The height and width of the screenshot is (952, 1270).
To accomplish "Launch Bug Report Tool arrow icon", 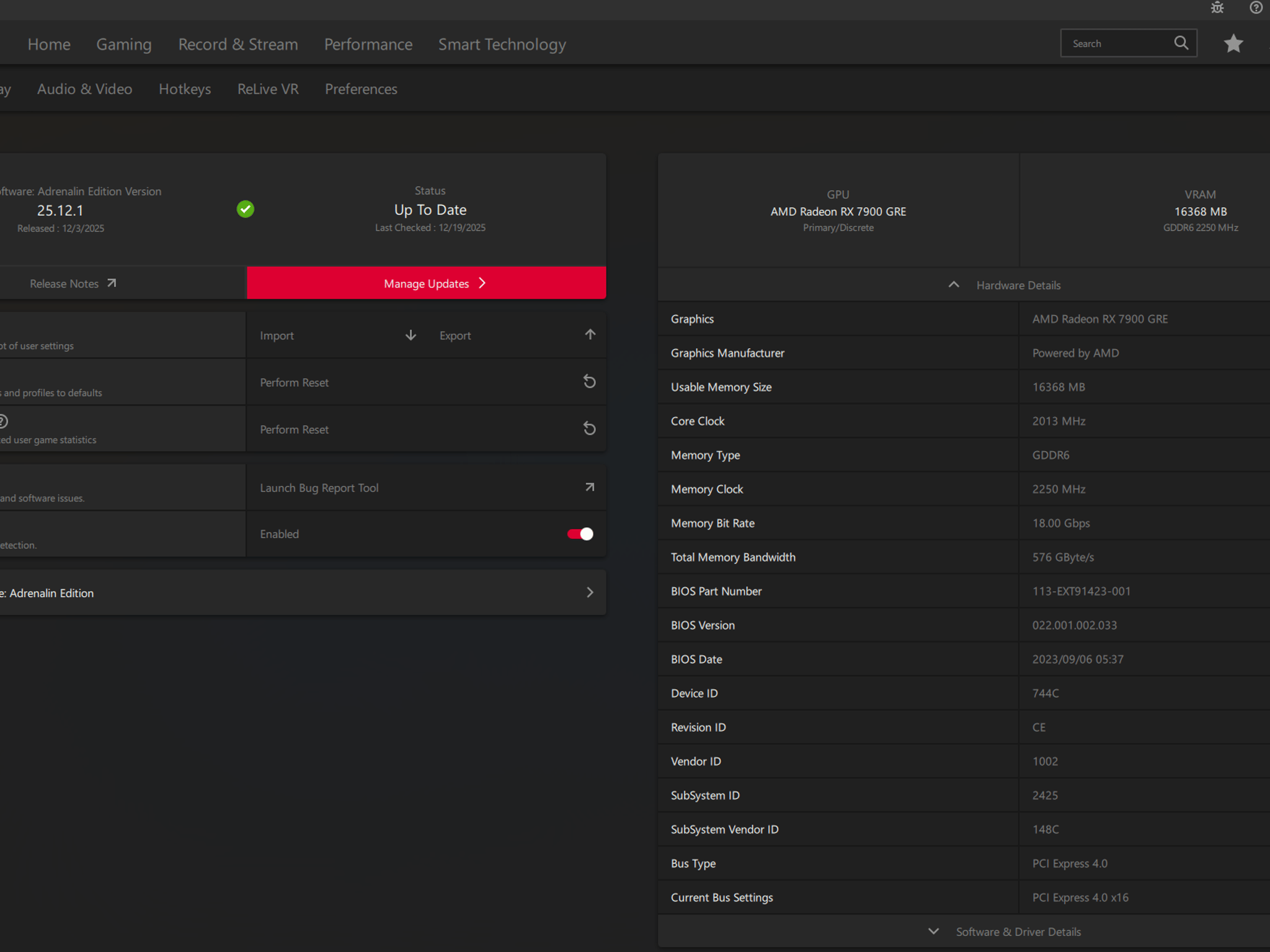I will coord(589,488).
